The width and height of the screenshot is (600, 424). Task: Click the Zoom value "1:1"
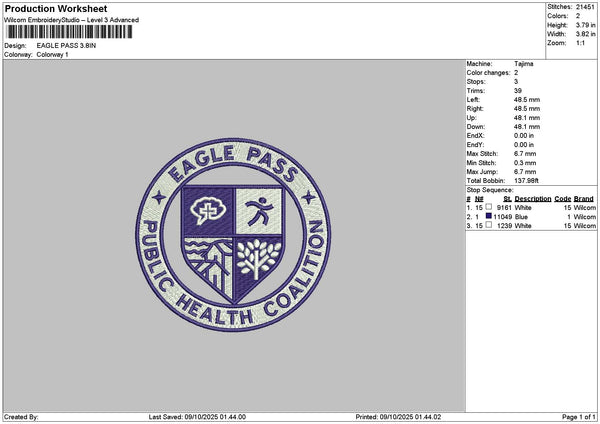pyautogui.click(x=580, y=43)
